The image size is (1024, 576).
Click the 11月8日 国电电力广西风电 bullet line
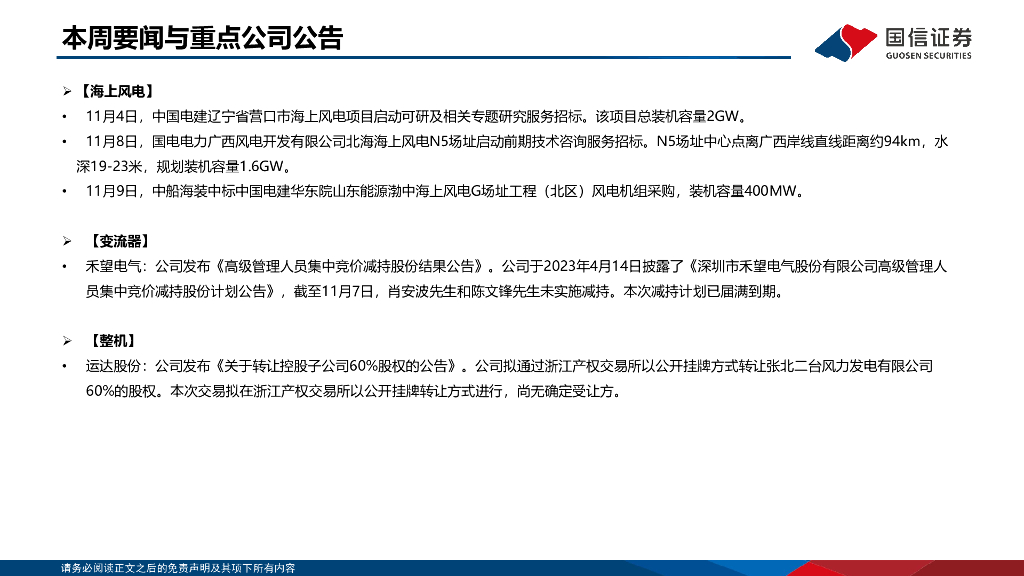(x=517, y=142)
